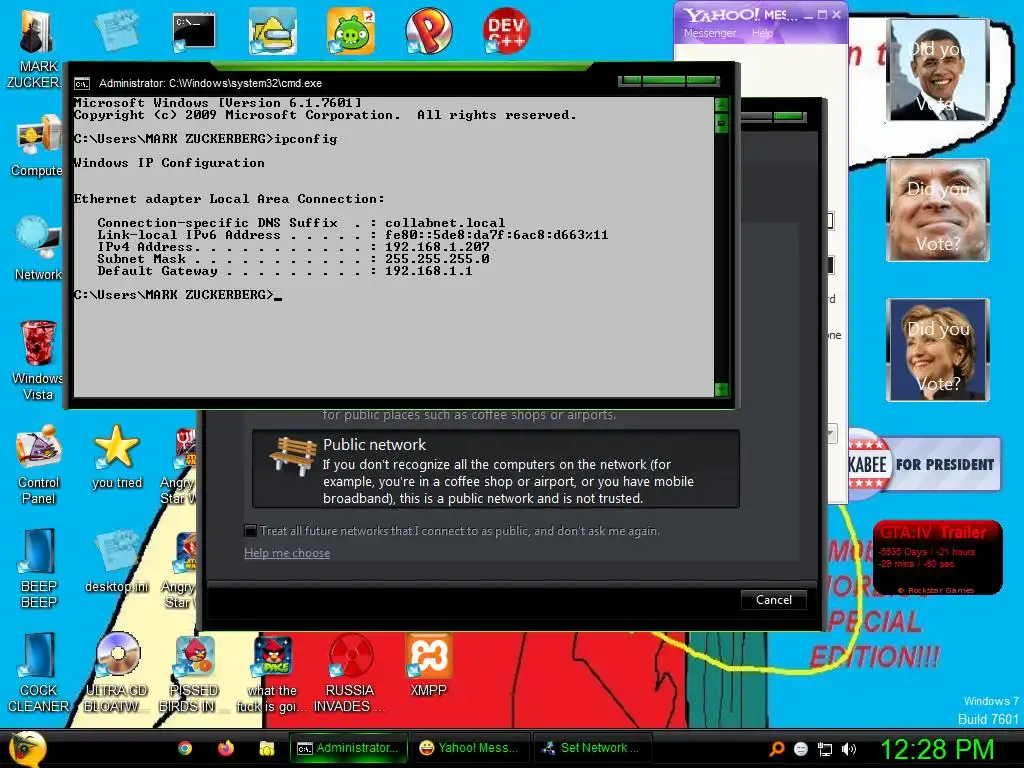The width and height of the screenshot is (1024, 768).
Task: Click the collabnet.local DNS suffix text
Action: 445,223
